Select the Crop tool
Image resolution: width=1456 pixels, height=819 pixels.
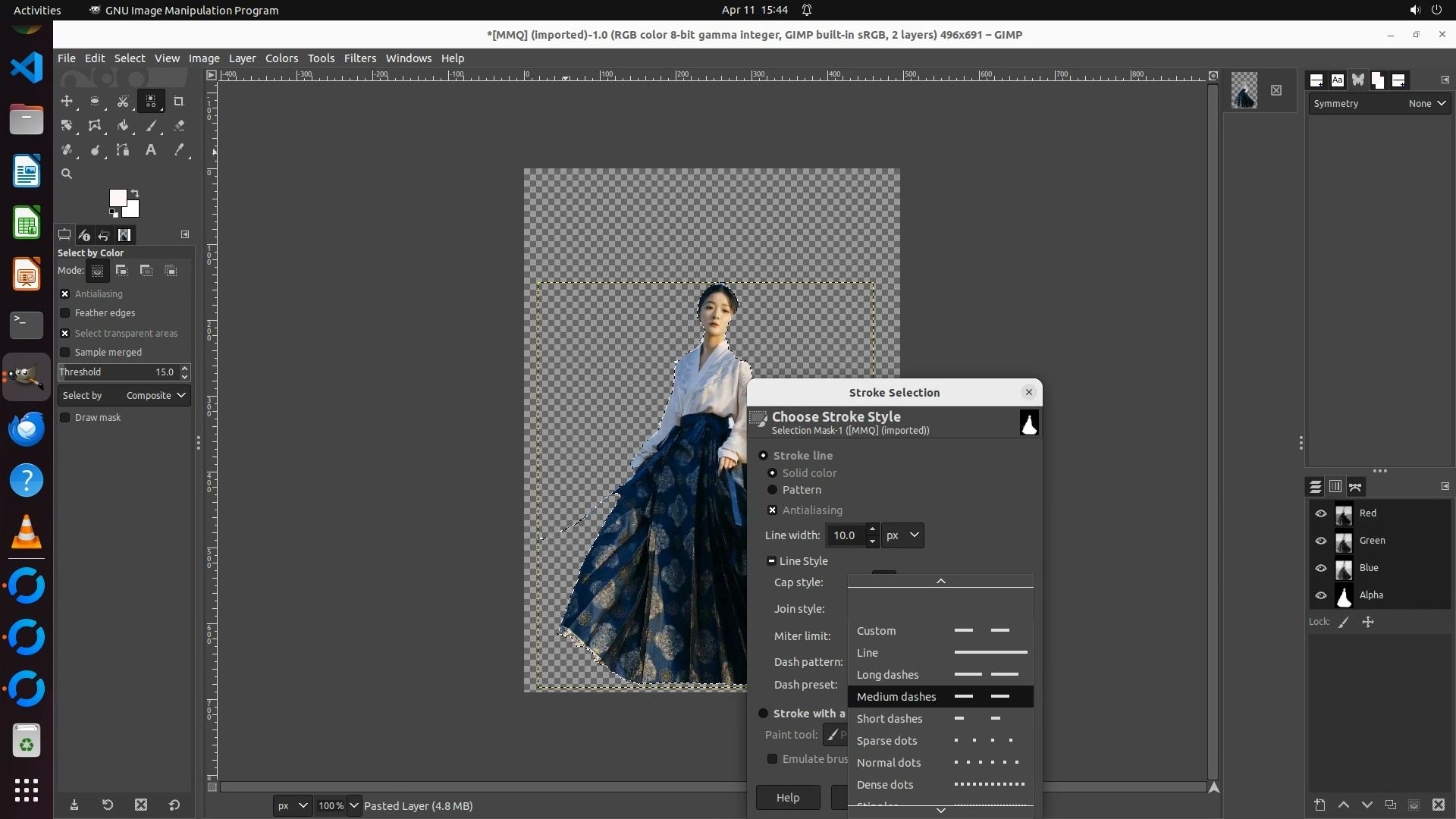179,101
